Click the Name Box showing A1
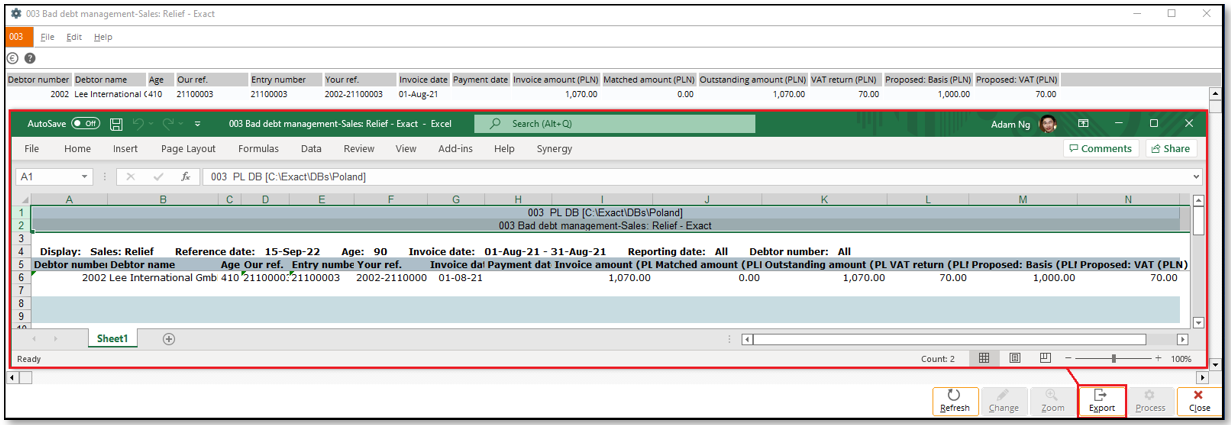Image resolution: width=1231 pixels, height=425 pixels. point(47,176)
